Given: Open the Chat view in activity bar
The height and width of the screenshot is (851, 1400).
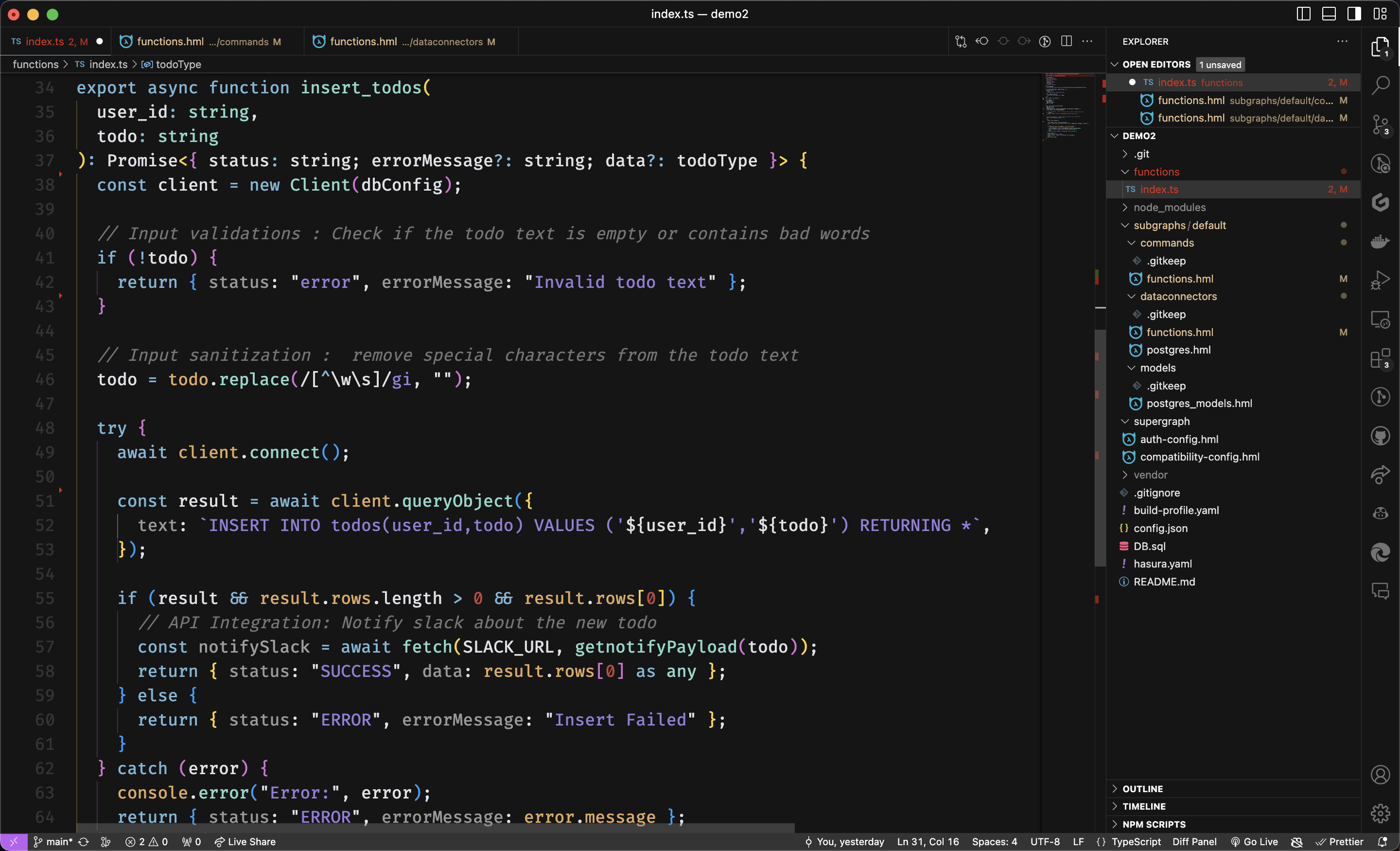Looking at the screenshot, I should pos(1380,591).
